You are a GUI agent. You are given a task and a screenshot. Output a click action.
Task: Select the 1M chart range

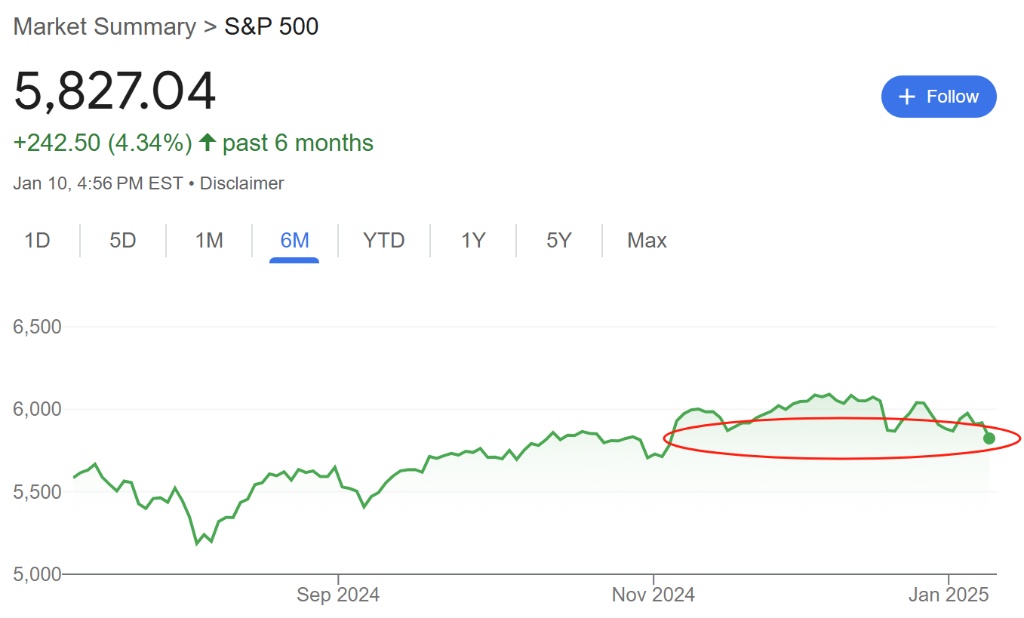tap(208, 241)
